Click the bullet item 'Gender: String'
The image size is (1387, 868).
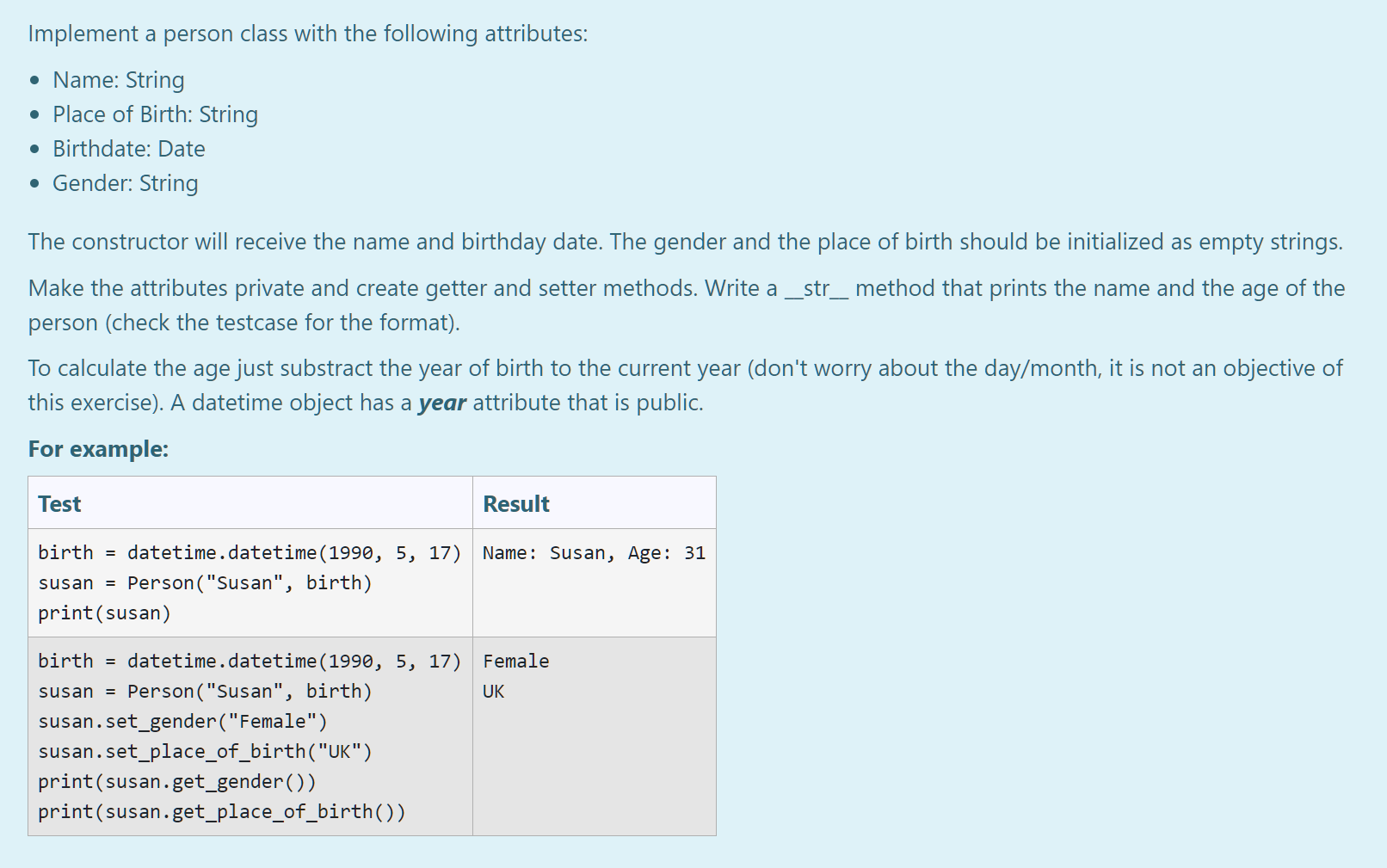(x=125, y=182)
